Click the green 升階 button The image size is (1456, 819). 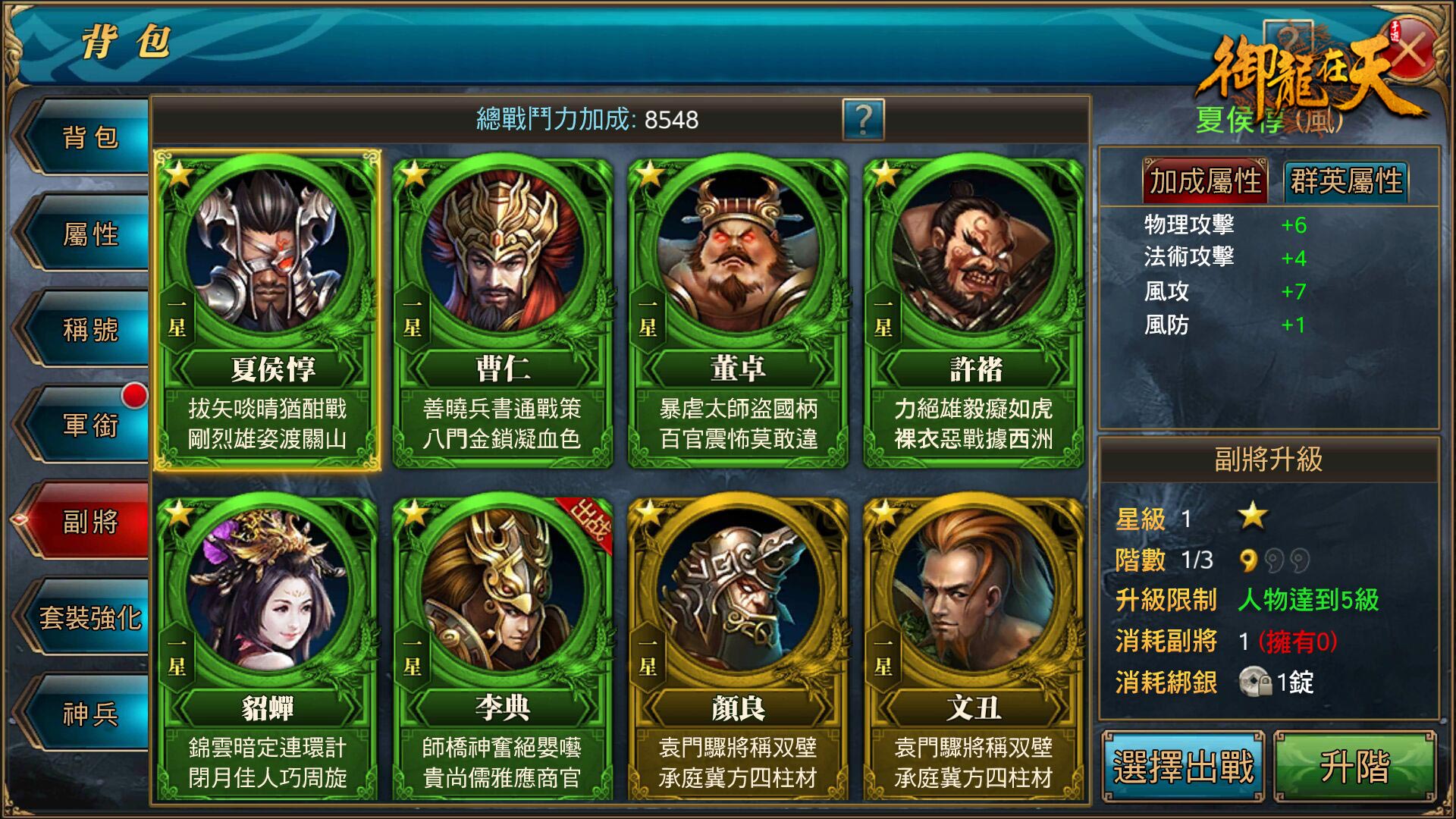tap(1355, 766)
